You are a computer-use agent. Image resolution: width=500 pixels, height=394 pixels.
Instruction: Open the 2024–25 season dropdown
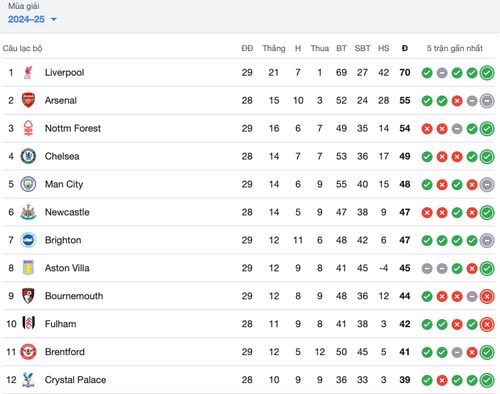pyautogui.click(x=32, y=19)
